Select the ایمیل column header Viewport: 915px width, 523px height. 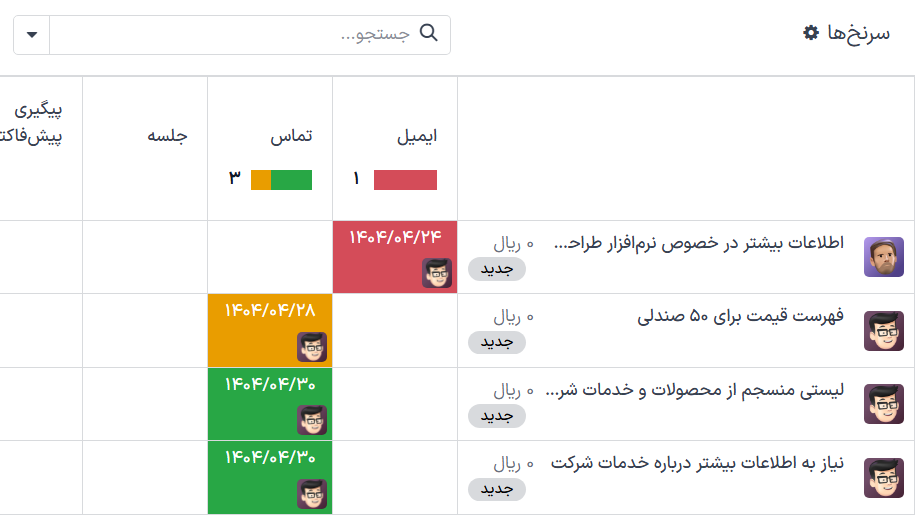pyautogui.click(x=417, y=136)
